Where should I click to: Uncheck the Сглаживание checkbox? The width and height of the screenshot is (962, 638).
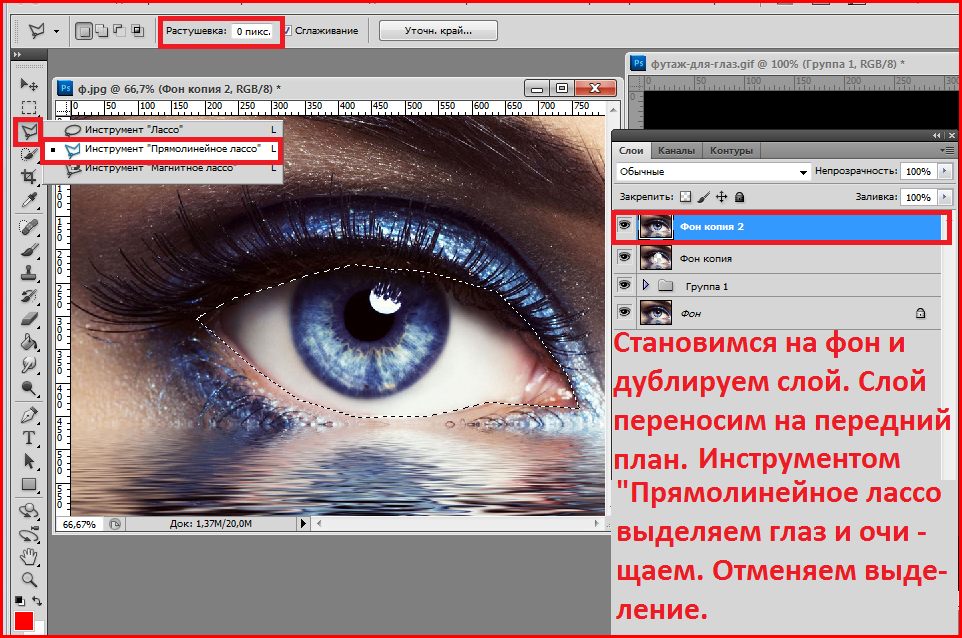288,31
